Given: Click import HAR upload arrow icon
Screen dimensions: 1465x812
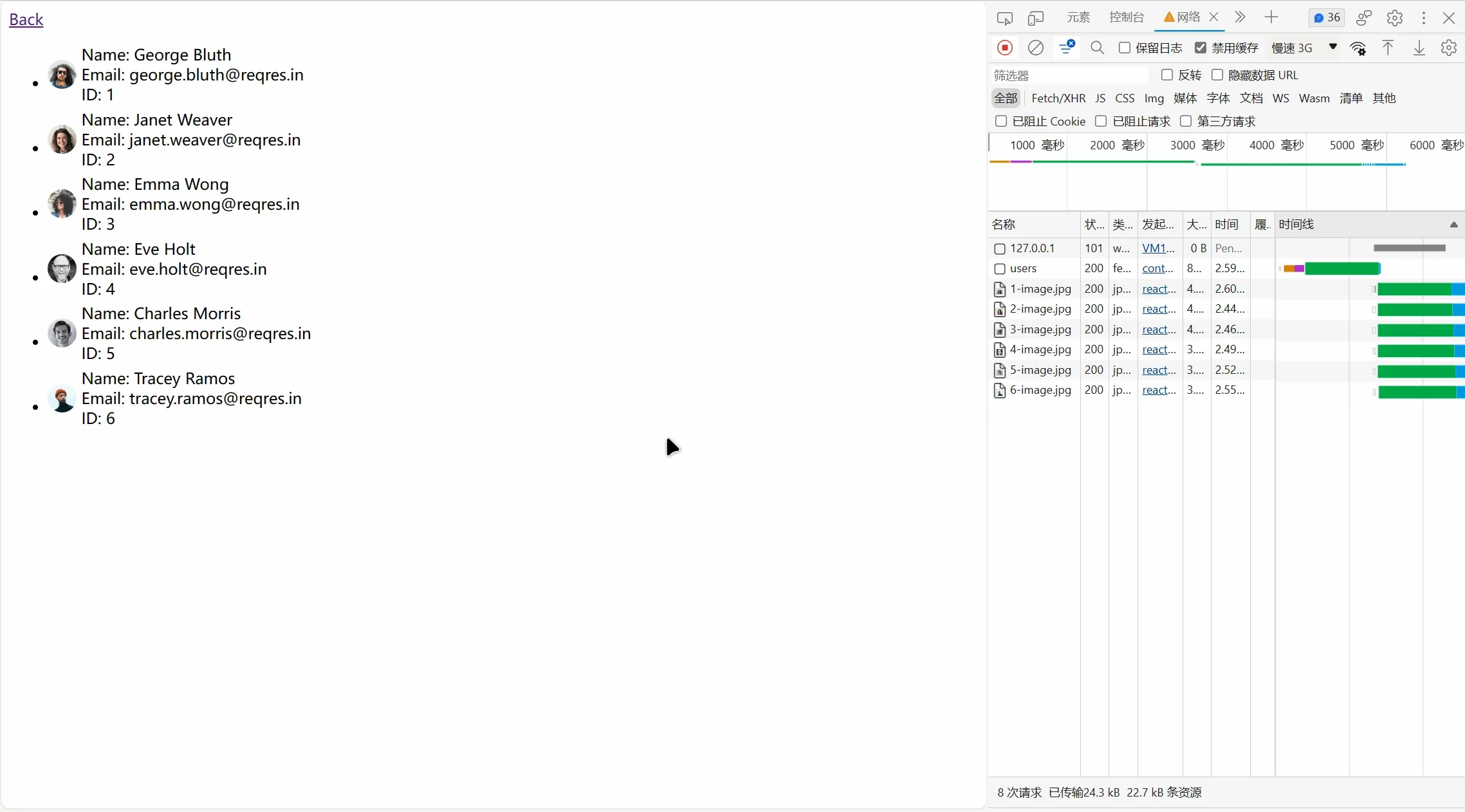Looking at the screenshot, I should (1388, 48).
